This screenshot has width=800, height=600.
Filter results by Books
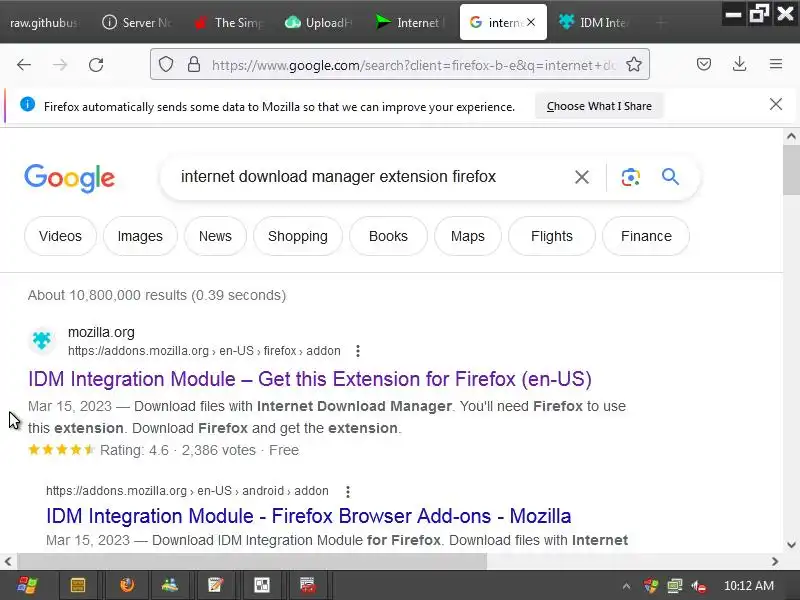388,236
